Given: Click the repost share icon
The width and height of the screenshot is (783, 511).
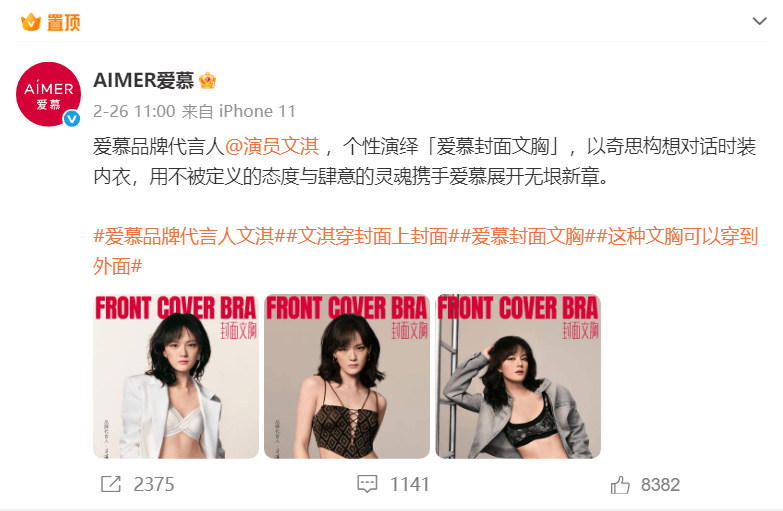Looking at the screenshot, I should click(x=111, y=484).
